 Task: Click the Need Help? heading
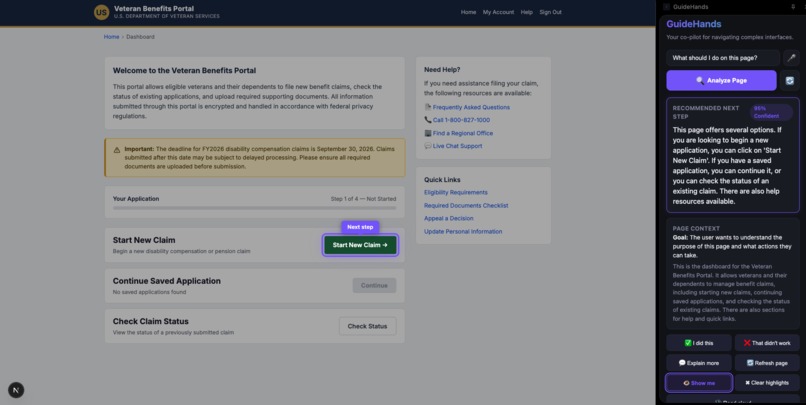point(442,69)
